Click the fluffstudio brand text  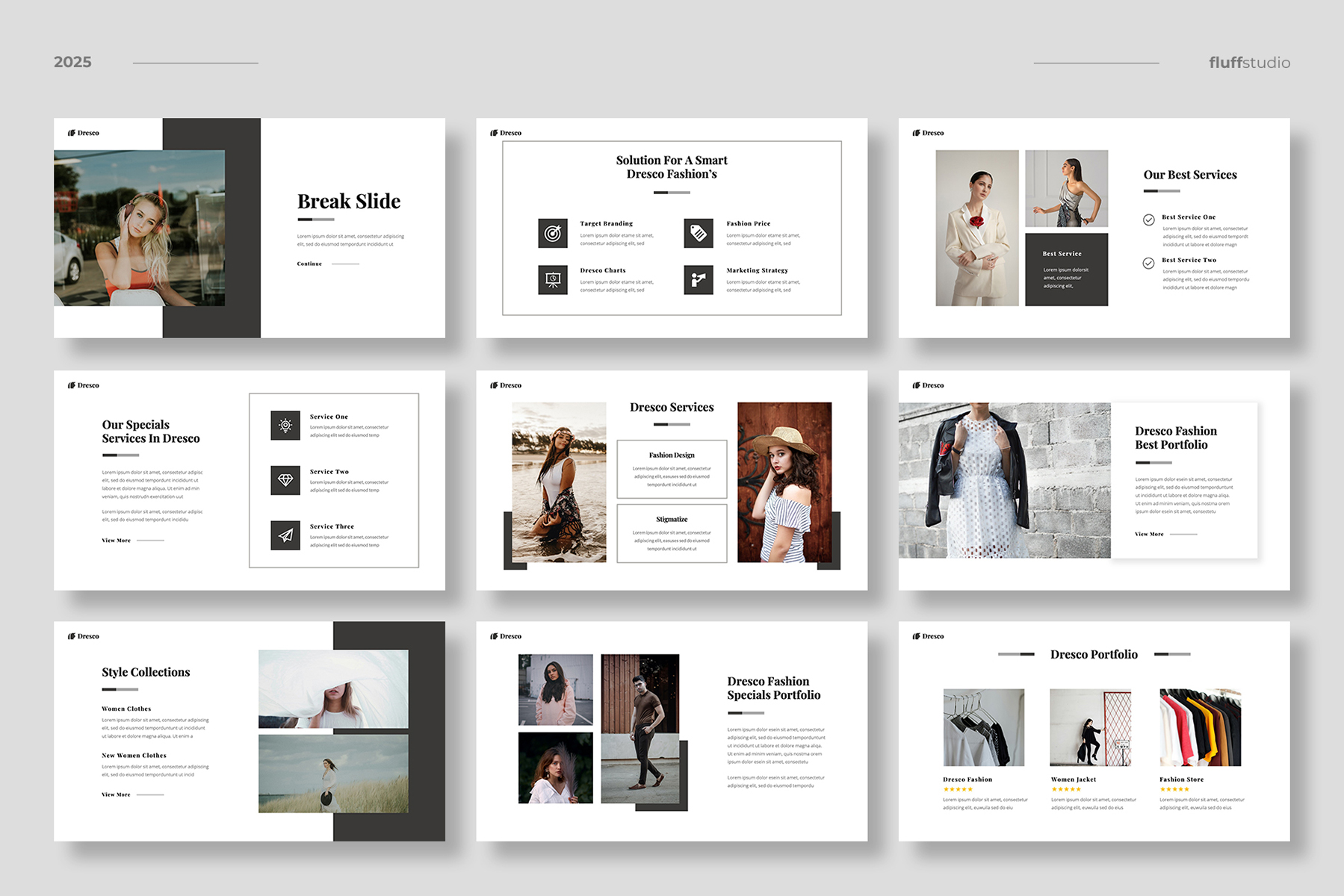1249,63
